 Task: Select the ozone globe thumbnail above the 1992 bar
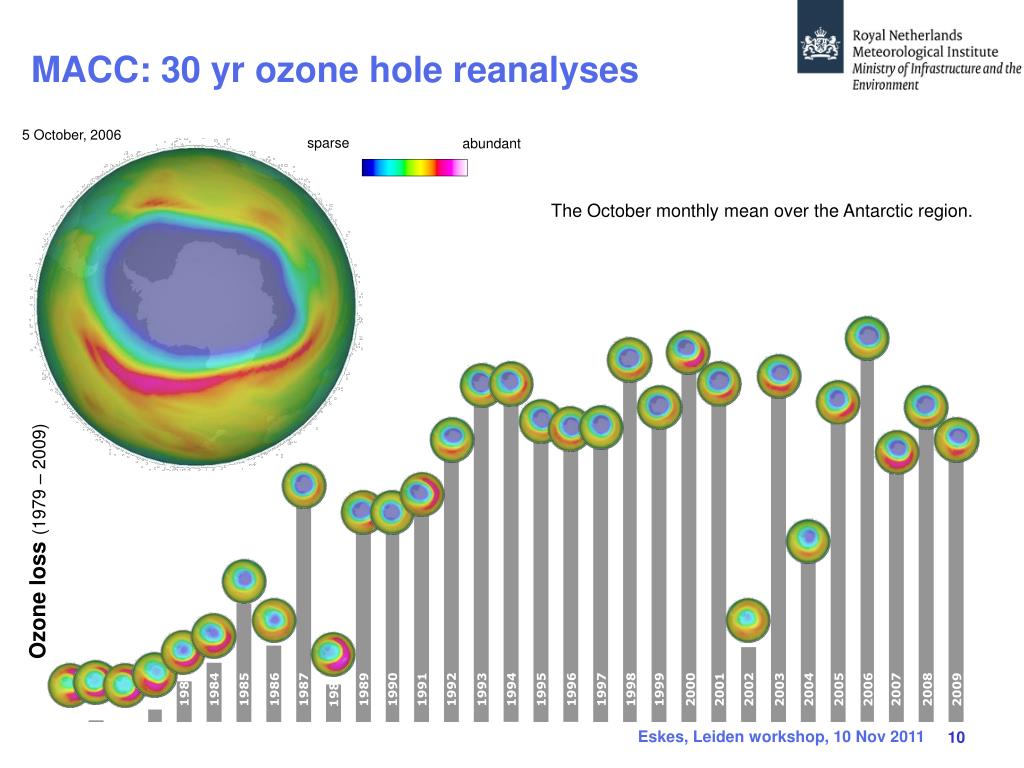tap(452, 440)
